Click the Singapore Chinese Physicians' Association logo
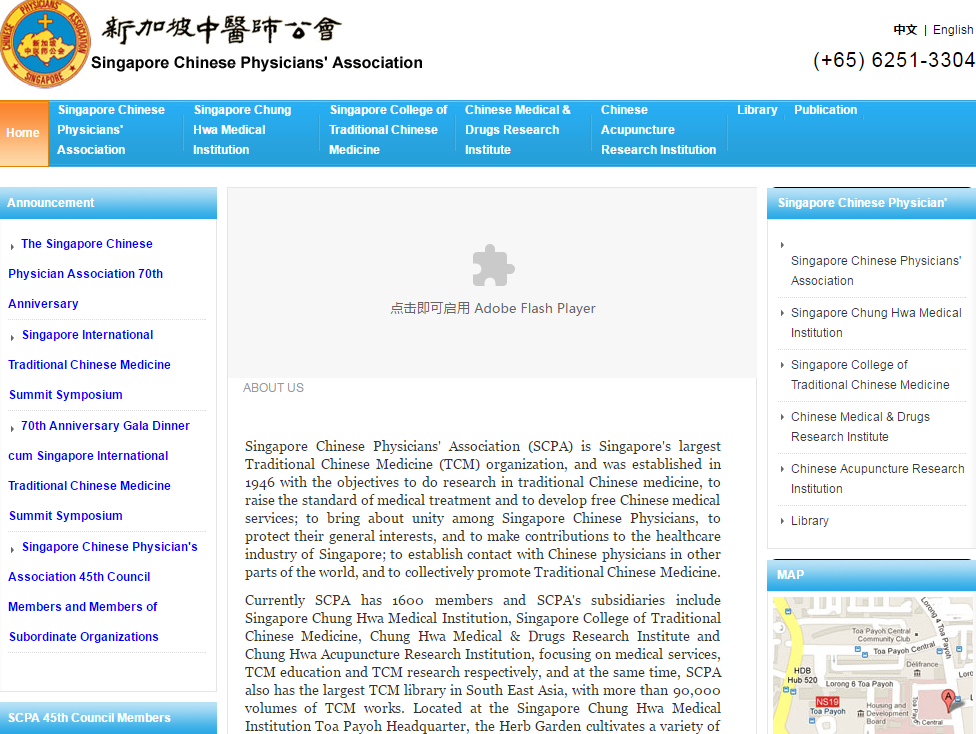 (x=46, y=44)
